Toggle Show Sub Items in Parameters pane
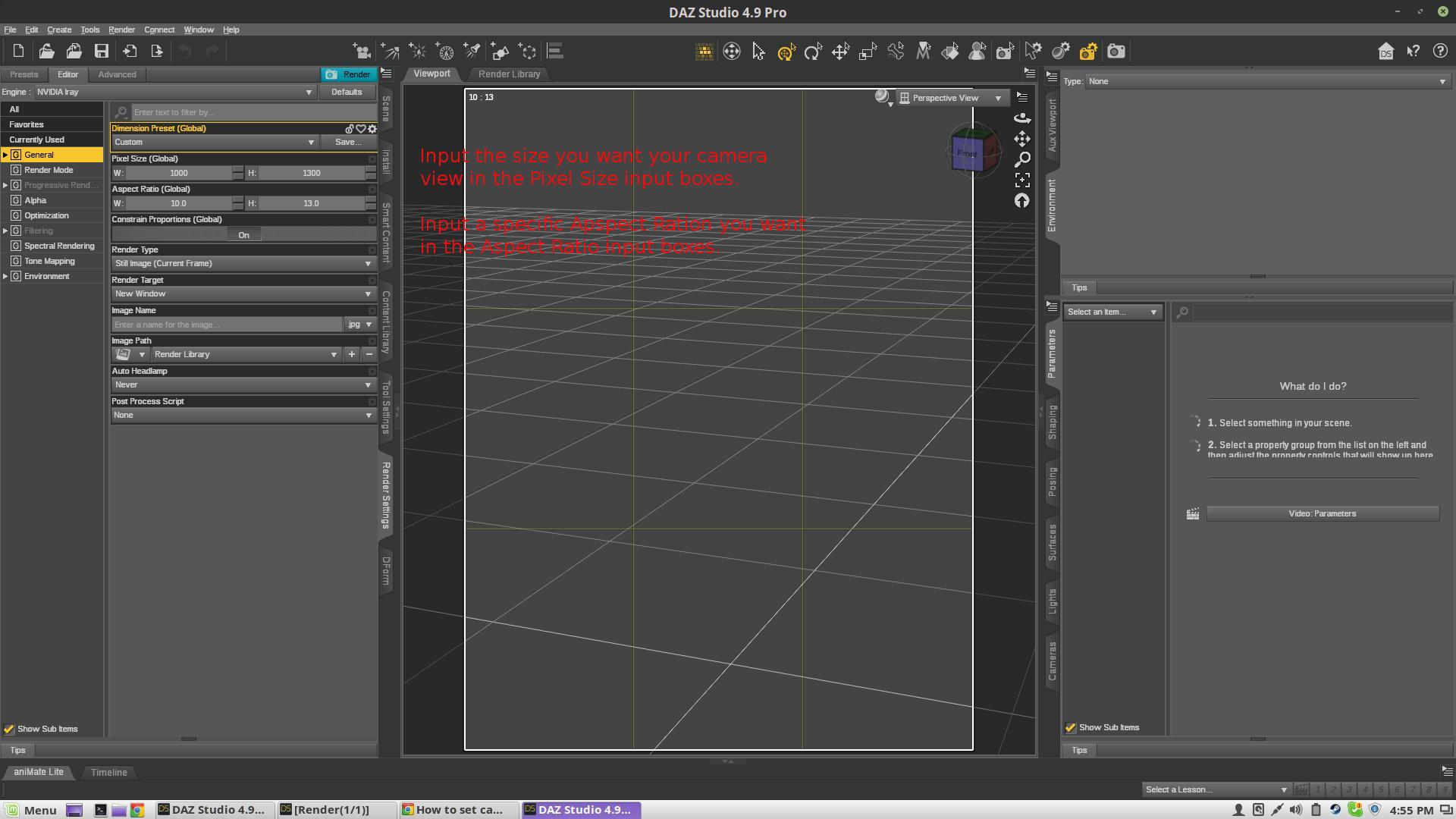The image size is (1456, 819). pyautogui.click(x=1070, y=728)
